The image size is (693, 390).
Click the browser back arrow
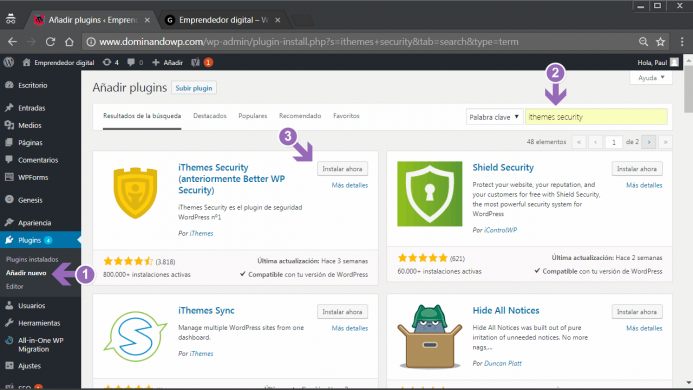tap(12, 42)
